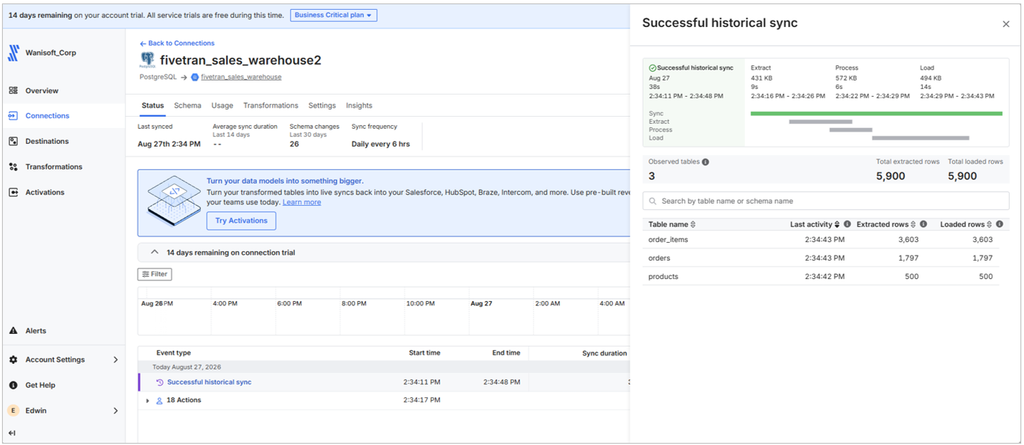
Task: Select the orders table row
Action: click(x=821, y=258)
